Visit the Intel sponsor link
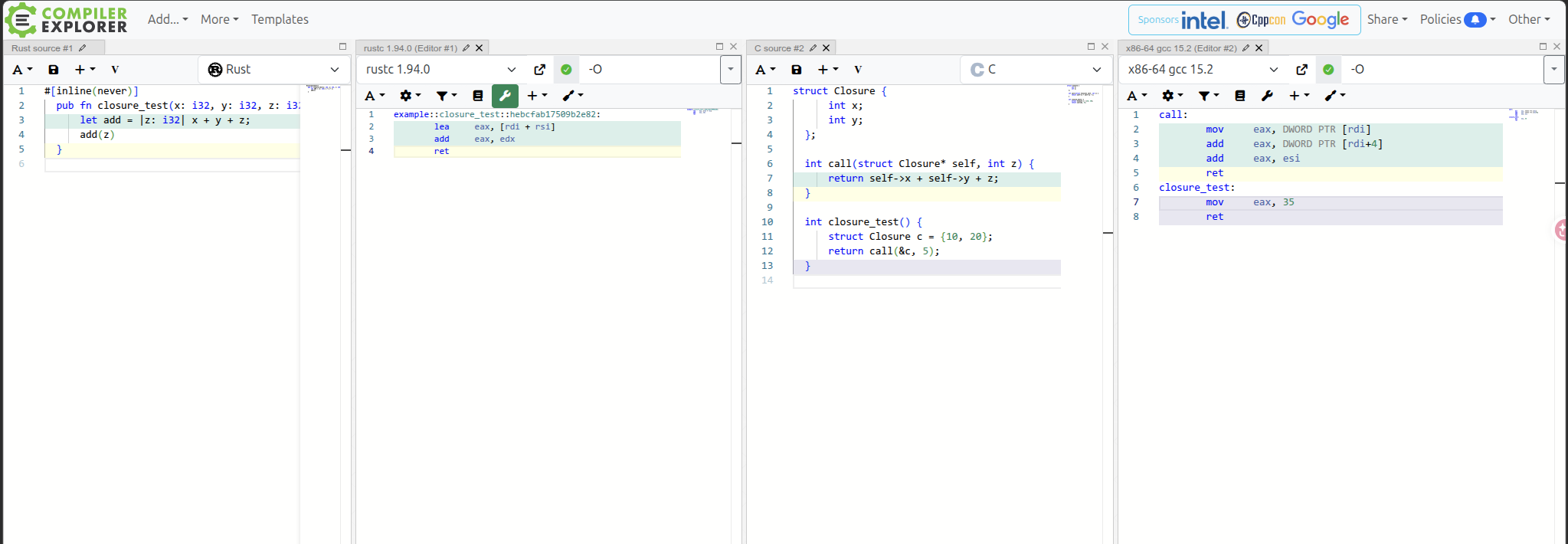 tap(1204, 20)
